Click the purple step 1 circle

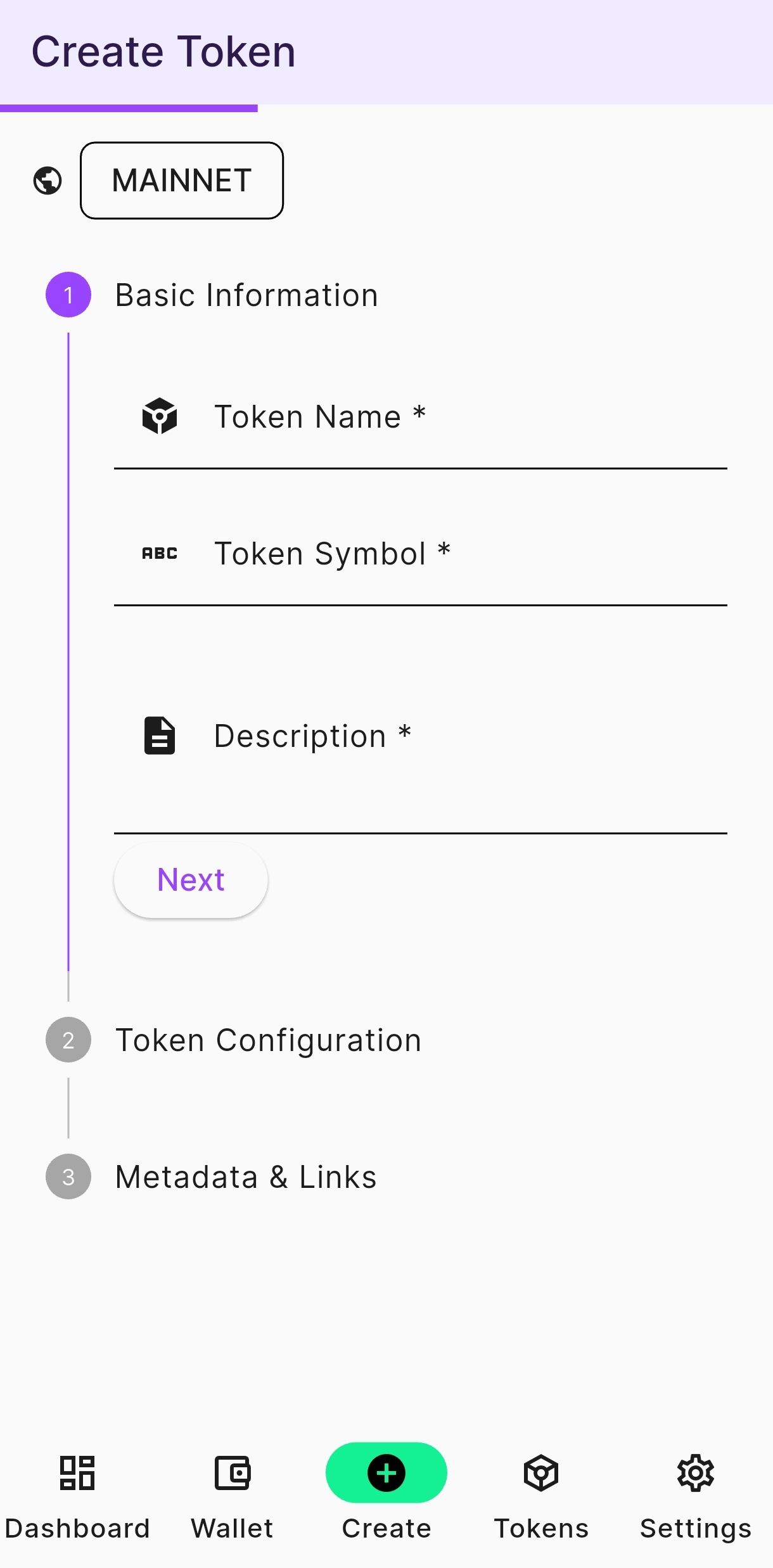68,295
